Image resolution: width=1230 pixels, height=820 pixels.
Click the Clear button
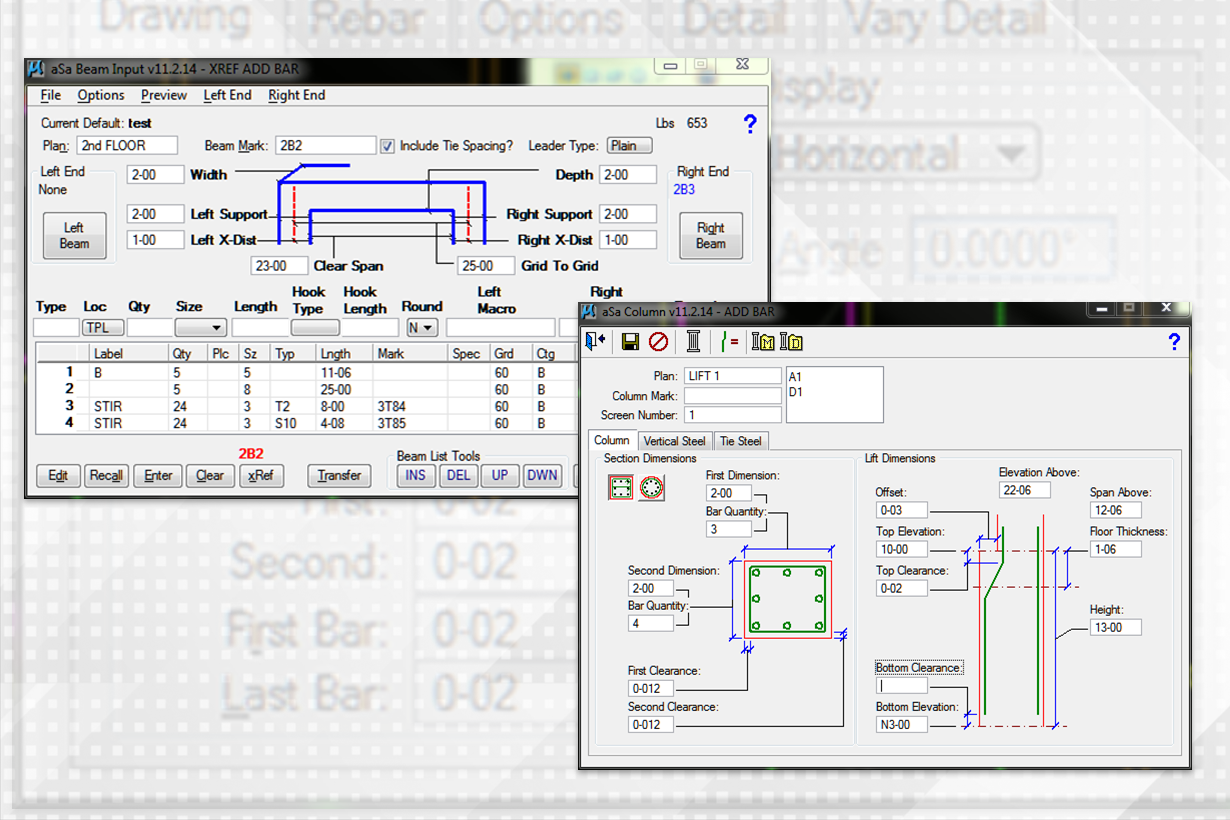click(x=210, y=476)
